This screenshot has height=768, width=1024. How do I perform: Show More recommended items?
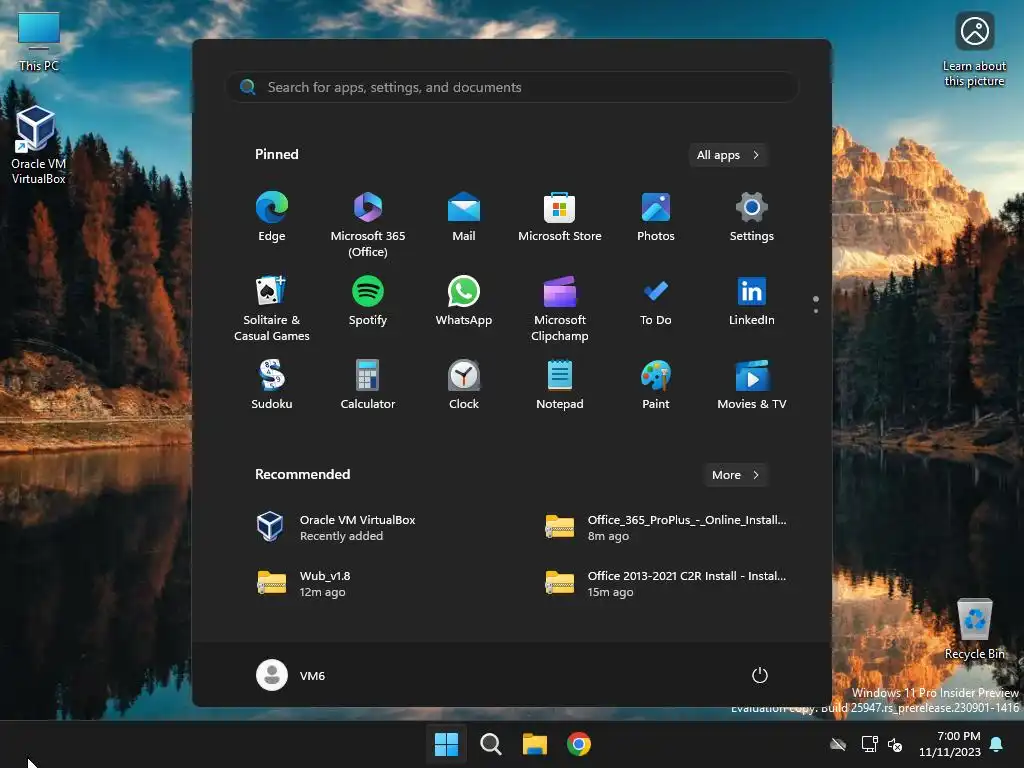(735, 475)
